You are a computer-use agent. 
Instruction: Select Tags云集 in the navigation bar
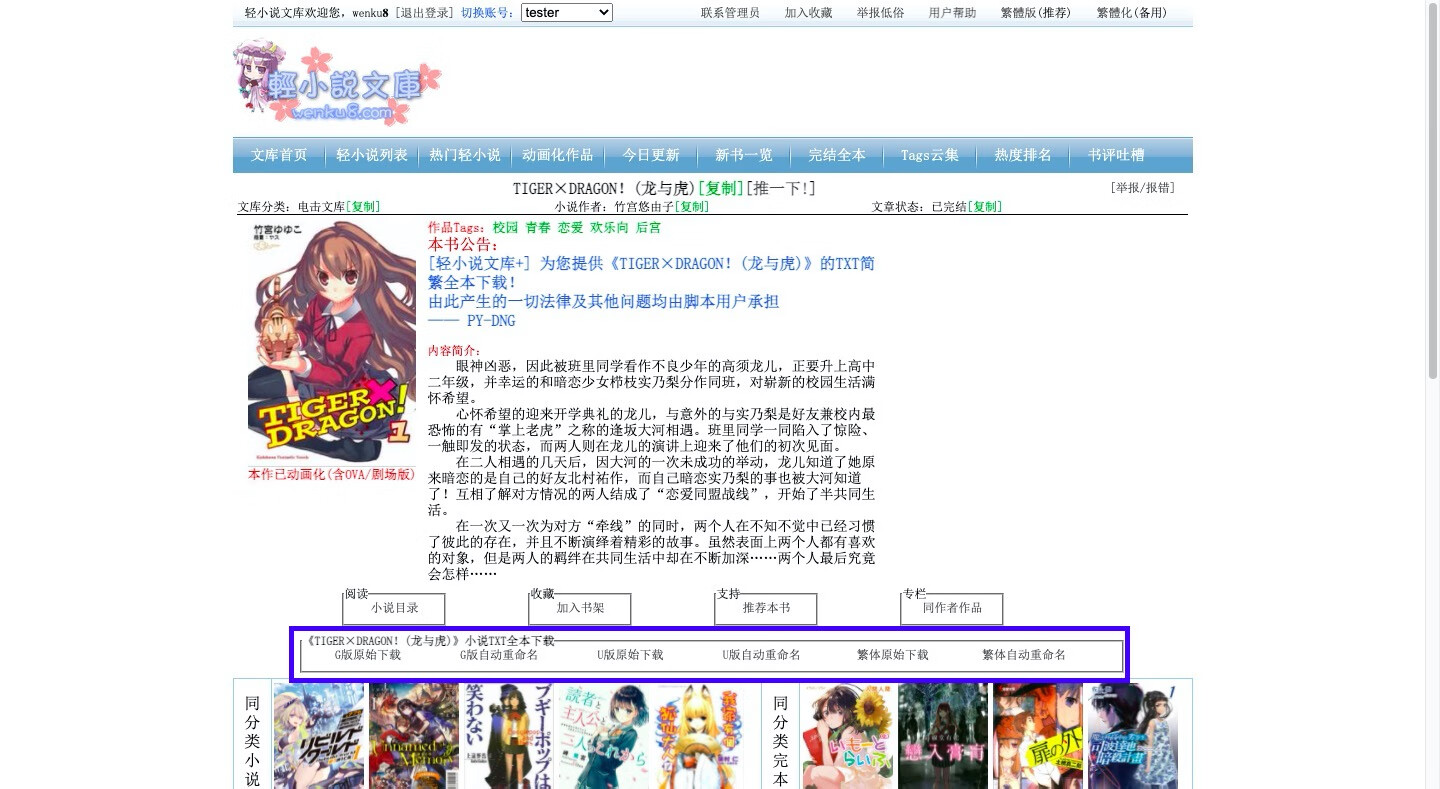[x=929, y=155]
